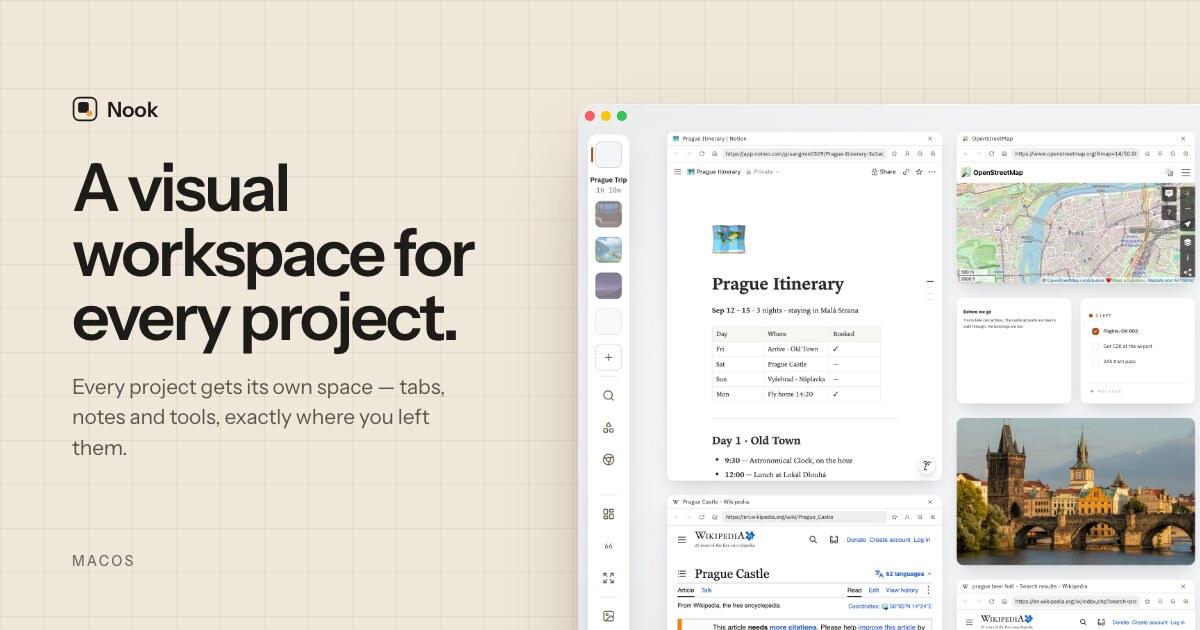Click the Notion window URL address bar

803,154
